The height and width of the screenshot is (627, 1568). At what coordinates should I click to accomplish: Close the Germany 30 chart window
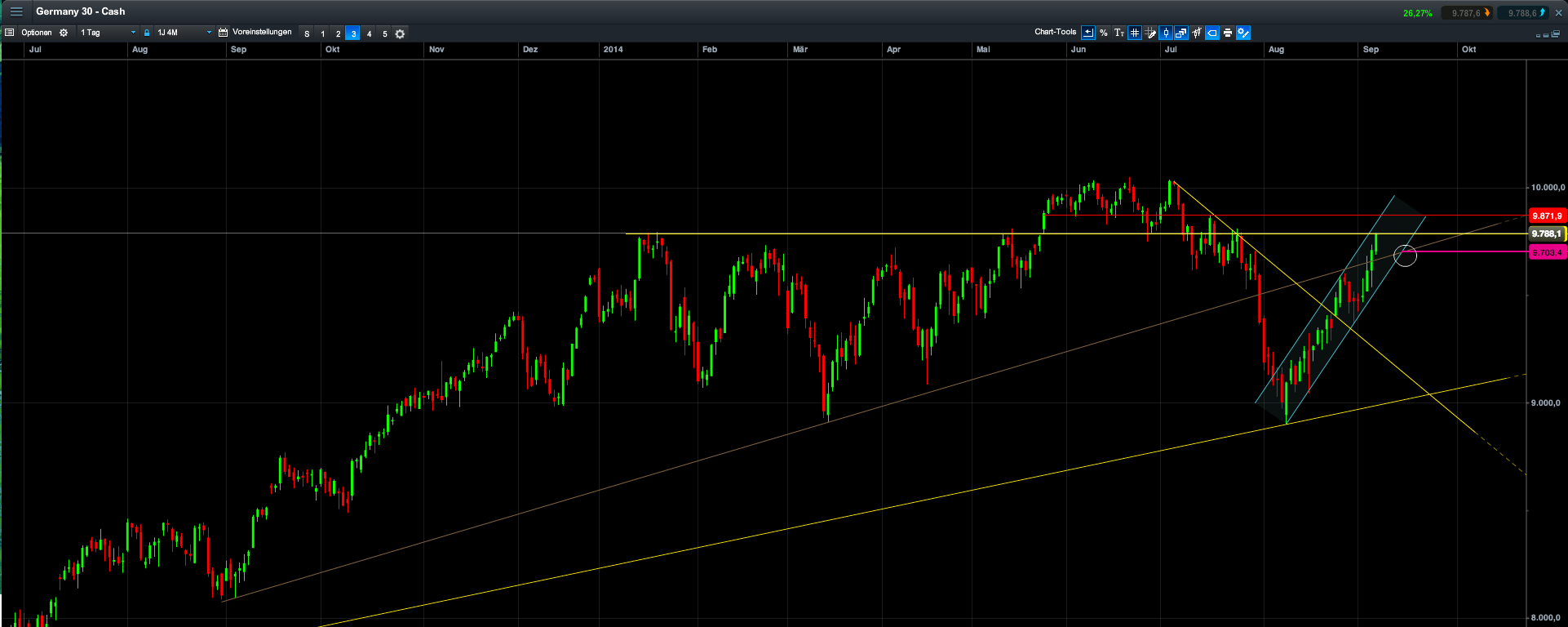[1558, 13]
